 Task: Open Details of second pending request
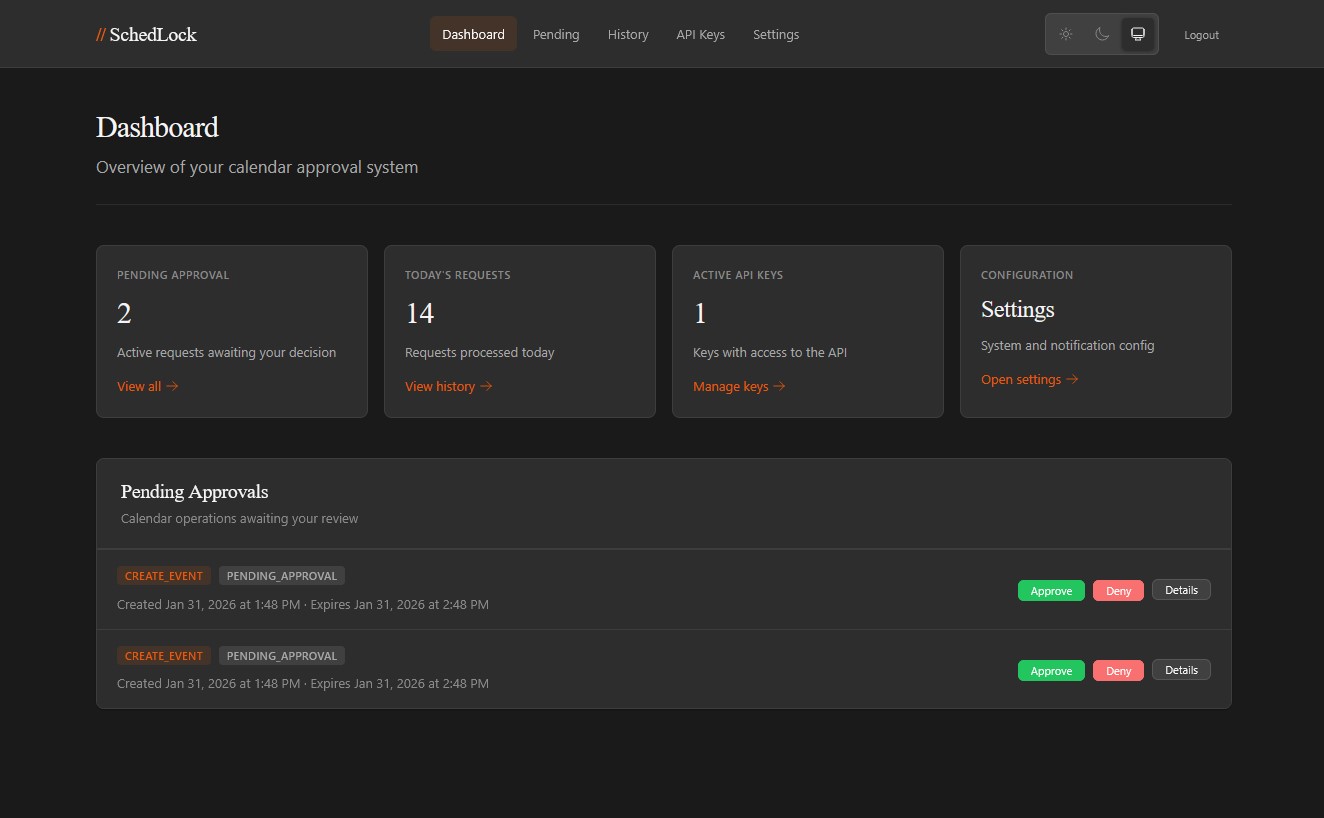point(1181,670)
